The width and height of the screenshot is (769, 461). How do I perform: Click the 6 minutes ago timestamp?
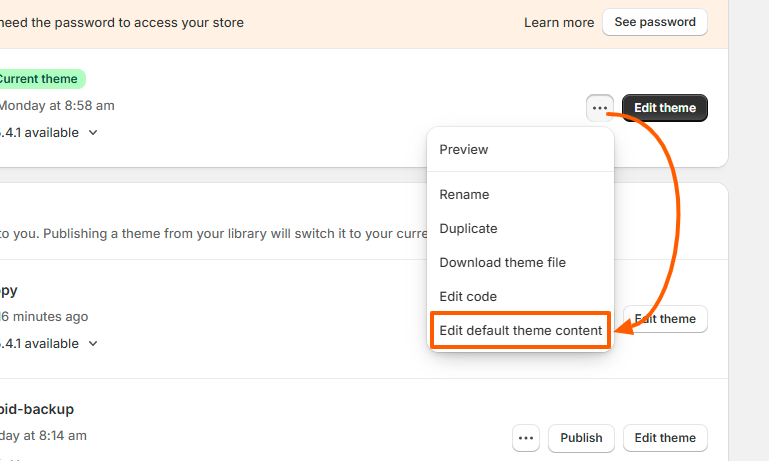point(44,316)
